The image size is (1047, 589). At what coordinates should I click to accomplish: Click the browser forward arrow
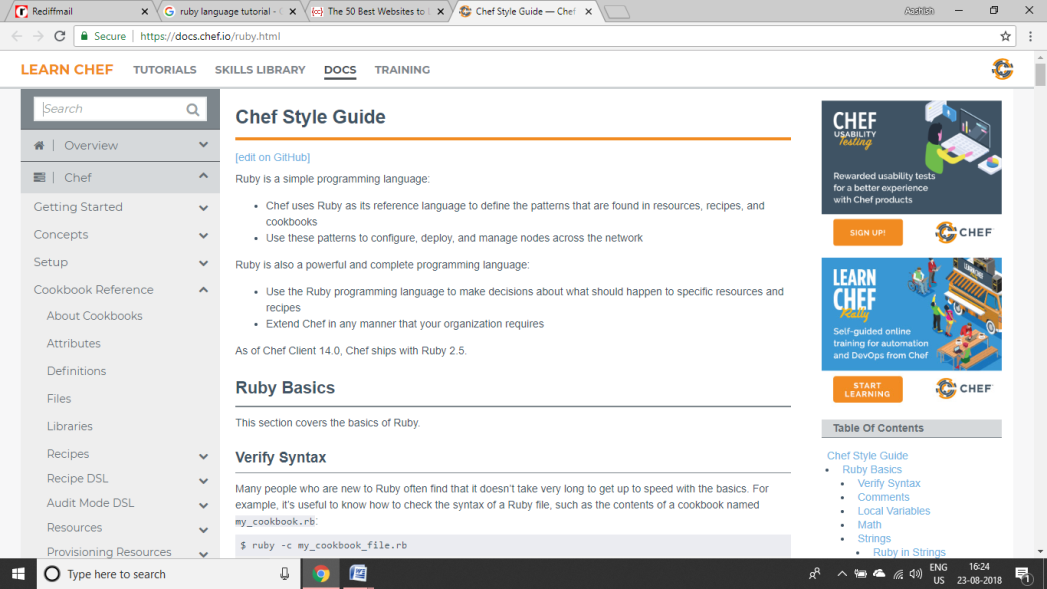click(38, 36)
